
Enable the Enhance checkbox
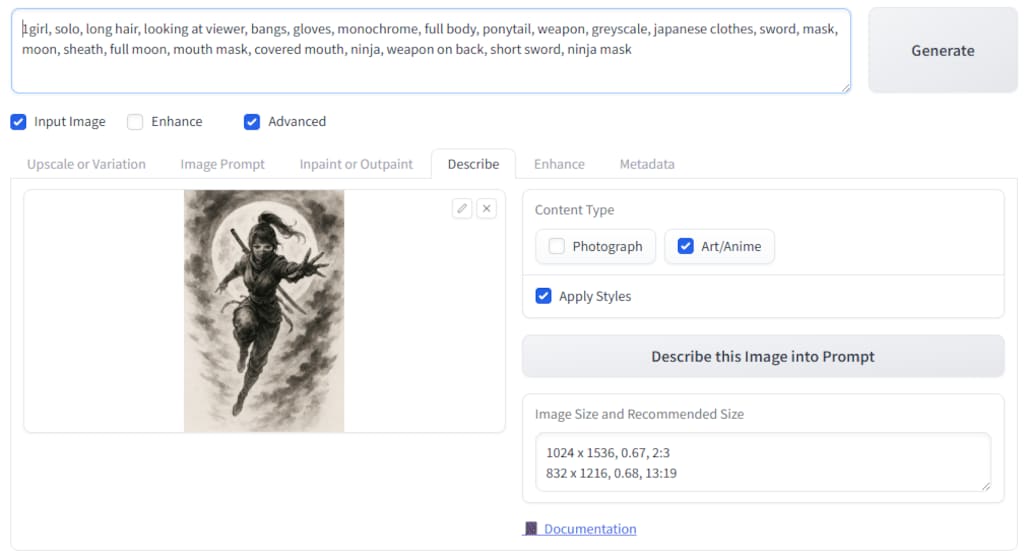point(135,122)
